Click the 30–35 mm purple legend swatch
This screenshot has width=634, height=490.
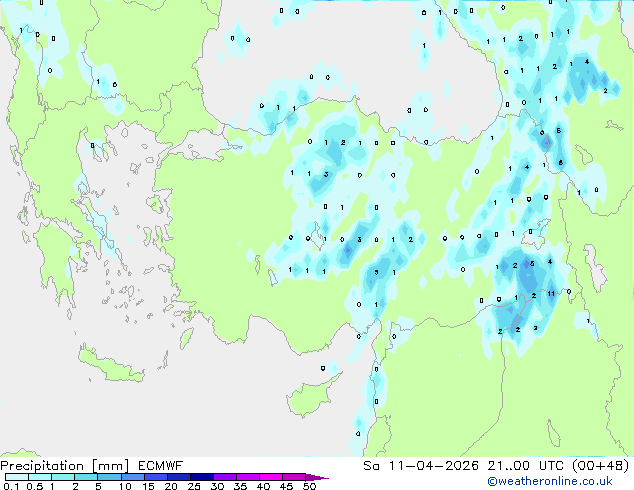click(x=224, y=477)
